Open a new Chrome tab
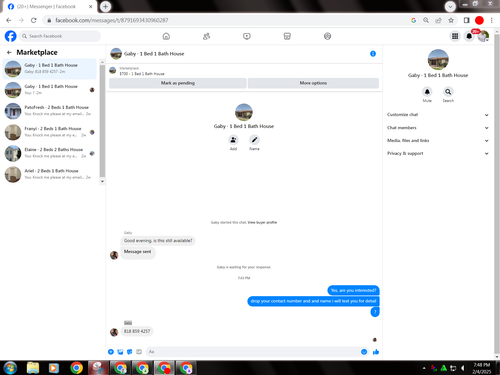500x375 pixels. [x=105, y=6]
